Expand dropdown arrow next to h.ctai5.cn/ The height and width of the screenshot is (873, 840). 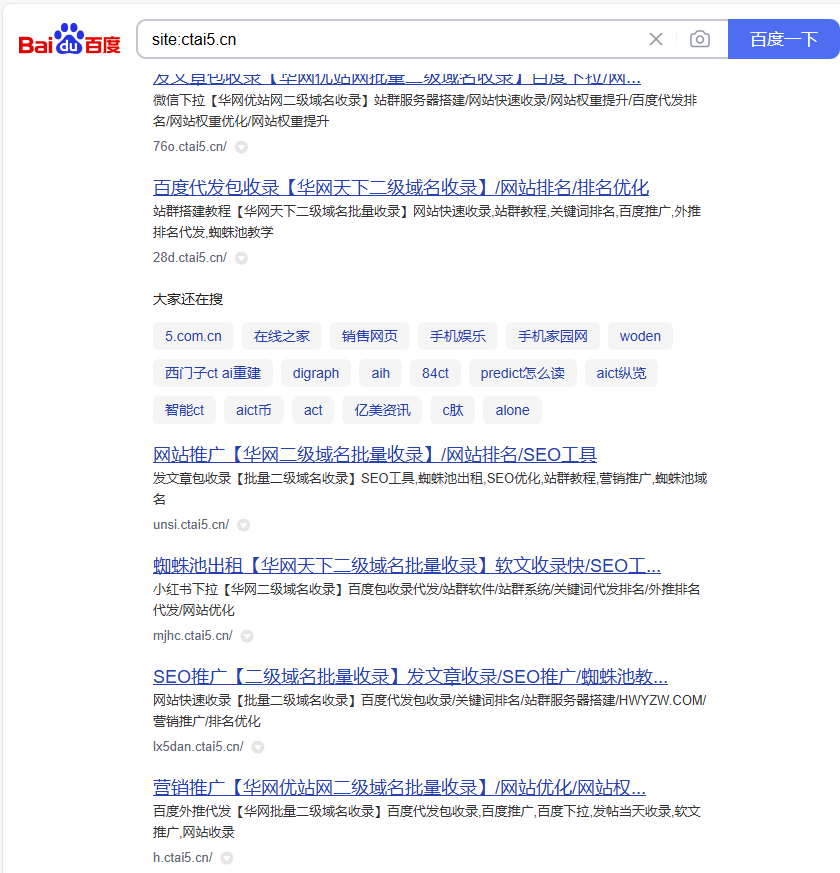point(227,858)
